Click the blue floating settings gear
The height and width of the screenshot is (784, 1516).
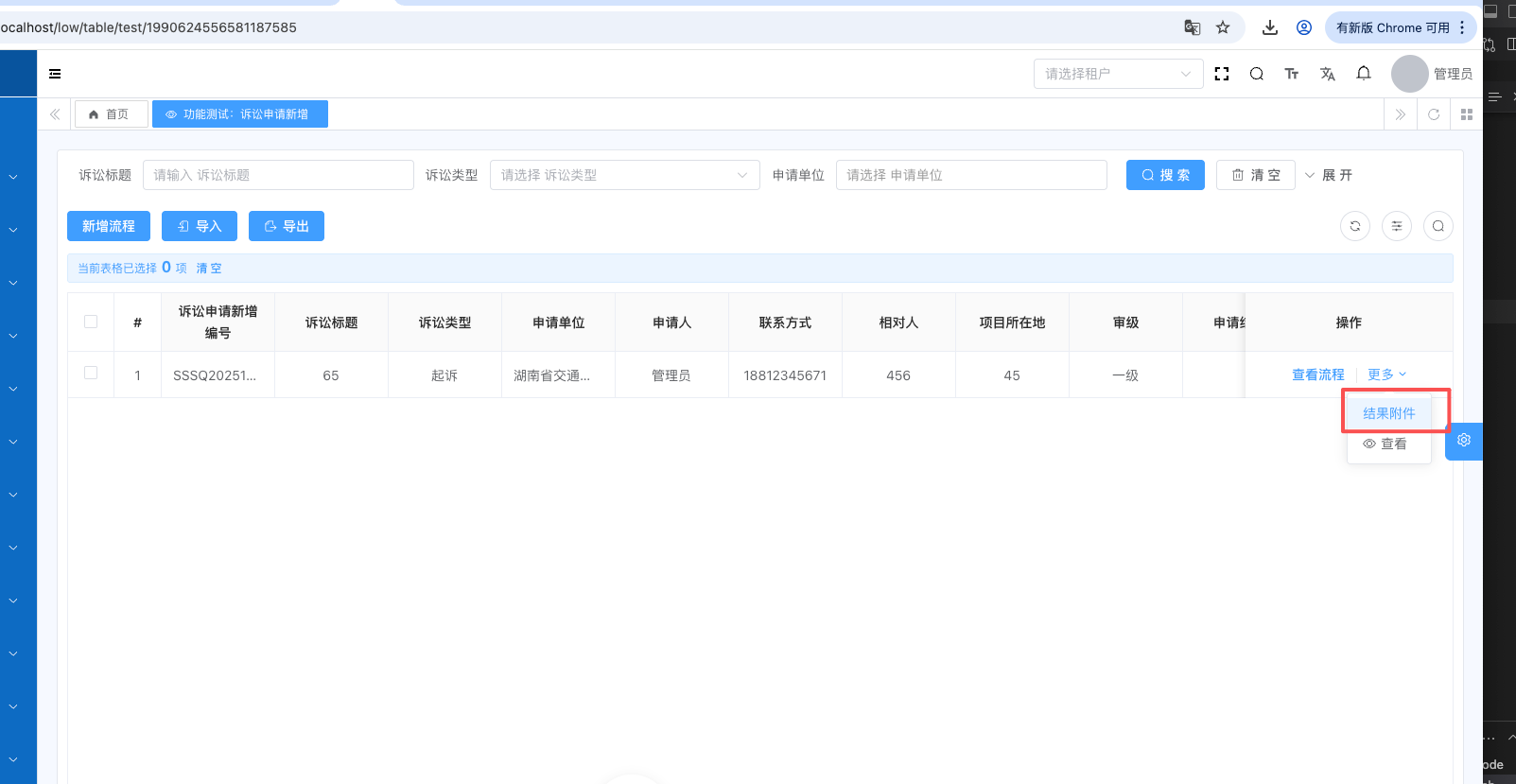pos(1464,441)
